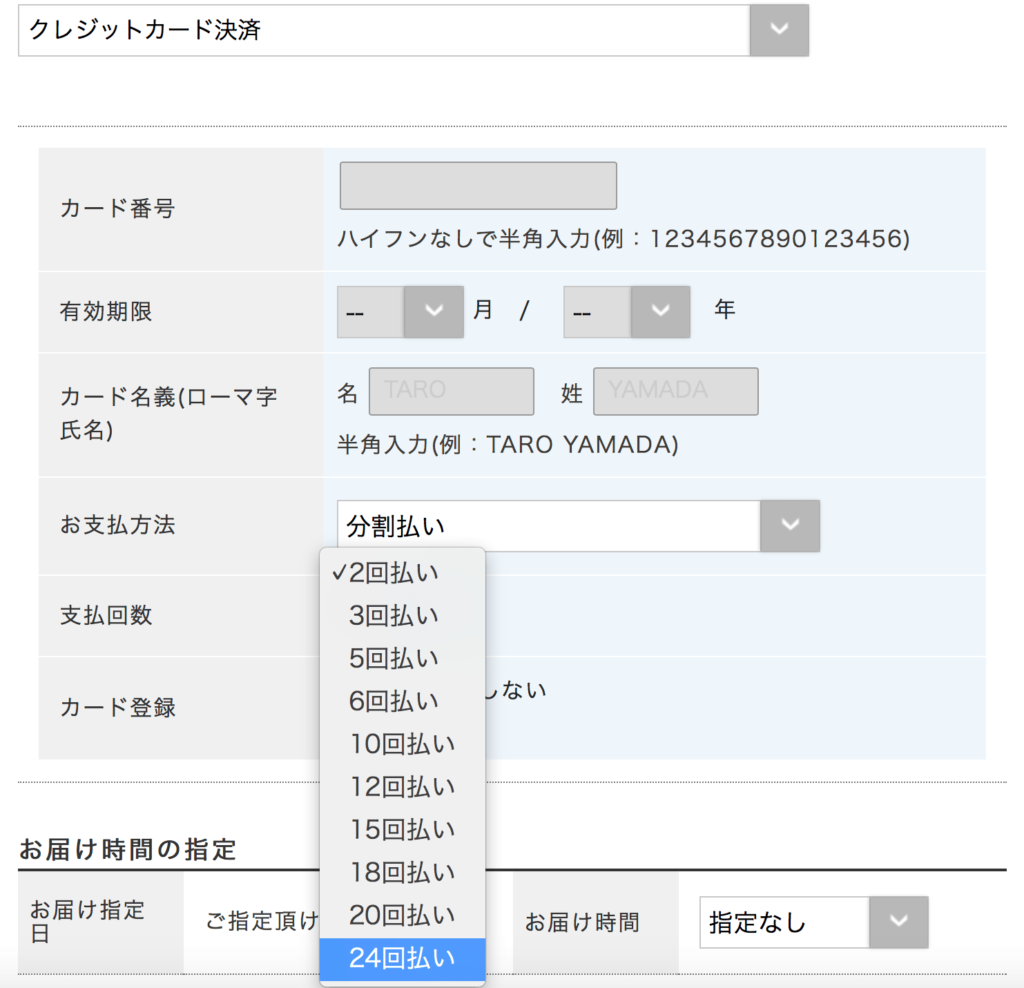Select 15回払い installment option
The height and width of the screenshot is (988, 1024).
tap(402, 829)
